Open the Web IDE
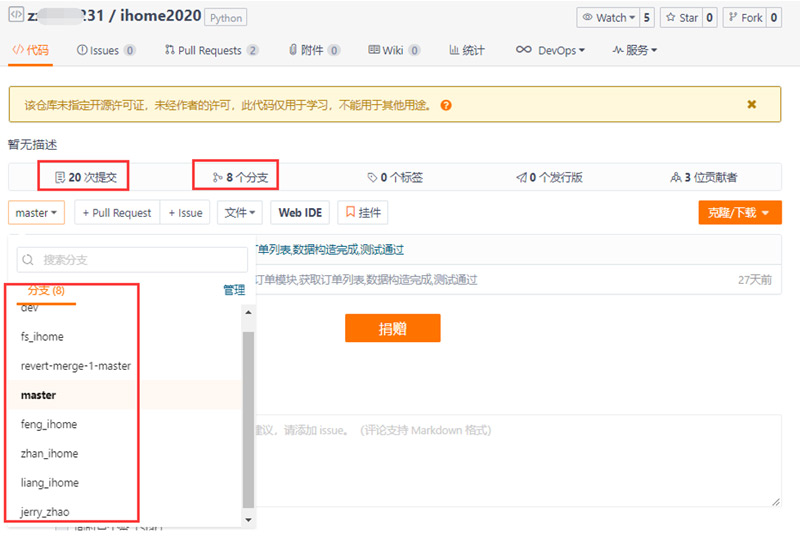 point(300,212)
